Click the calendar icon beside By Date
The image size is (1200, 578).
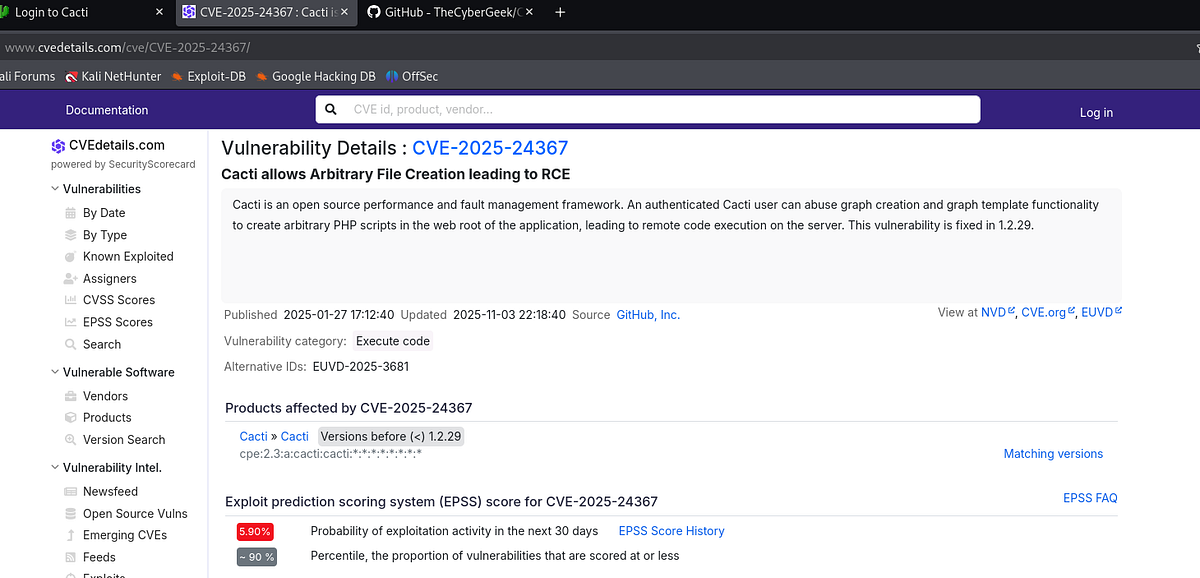click(x=70, y=213)
